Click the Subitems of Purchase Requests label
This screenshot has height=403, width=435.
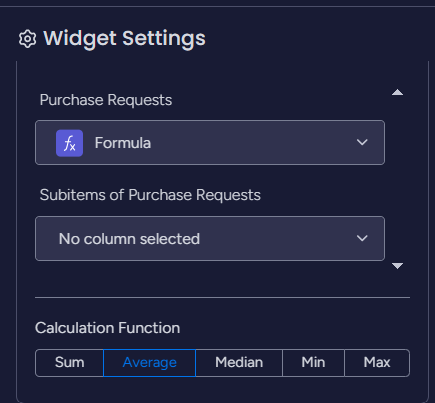[150, 195]
